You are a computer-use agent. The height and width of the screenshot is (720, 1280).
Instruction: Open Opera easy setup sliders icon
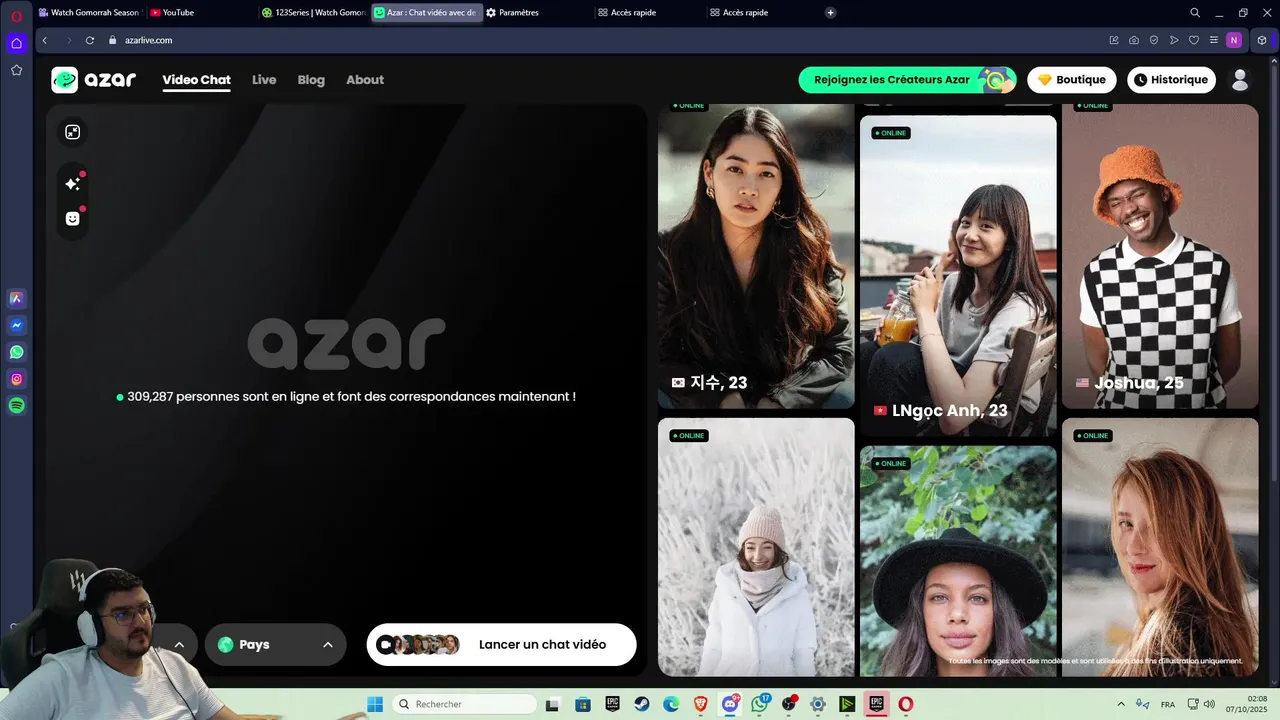[1214, 40]
